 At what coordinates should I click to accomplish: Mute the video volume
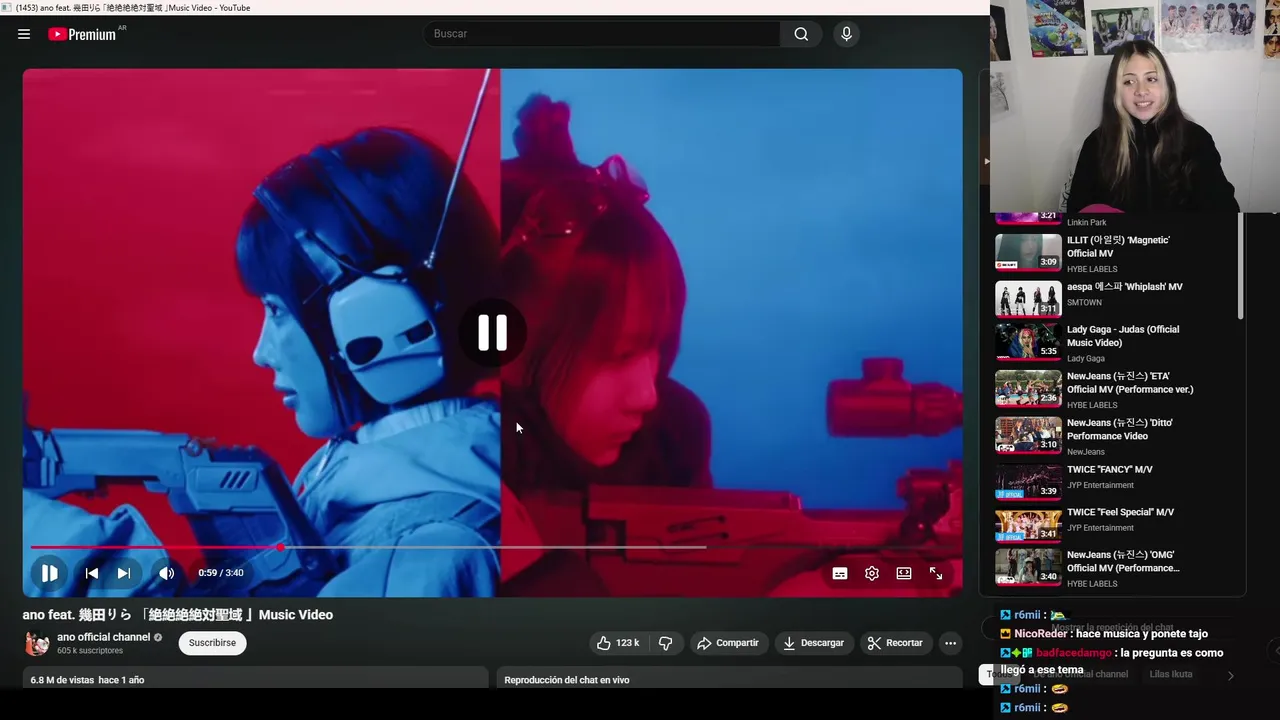point(166,573)
